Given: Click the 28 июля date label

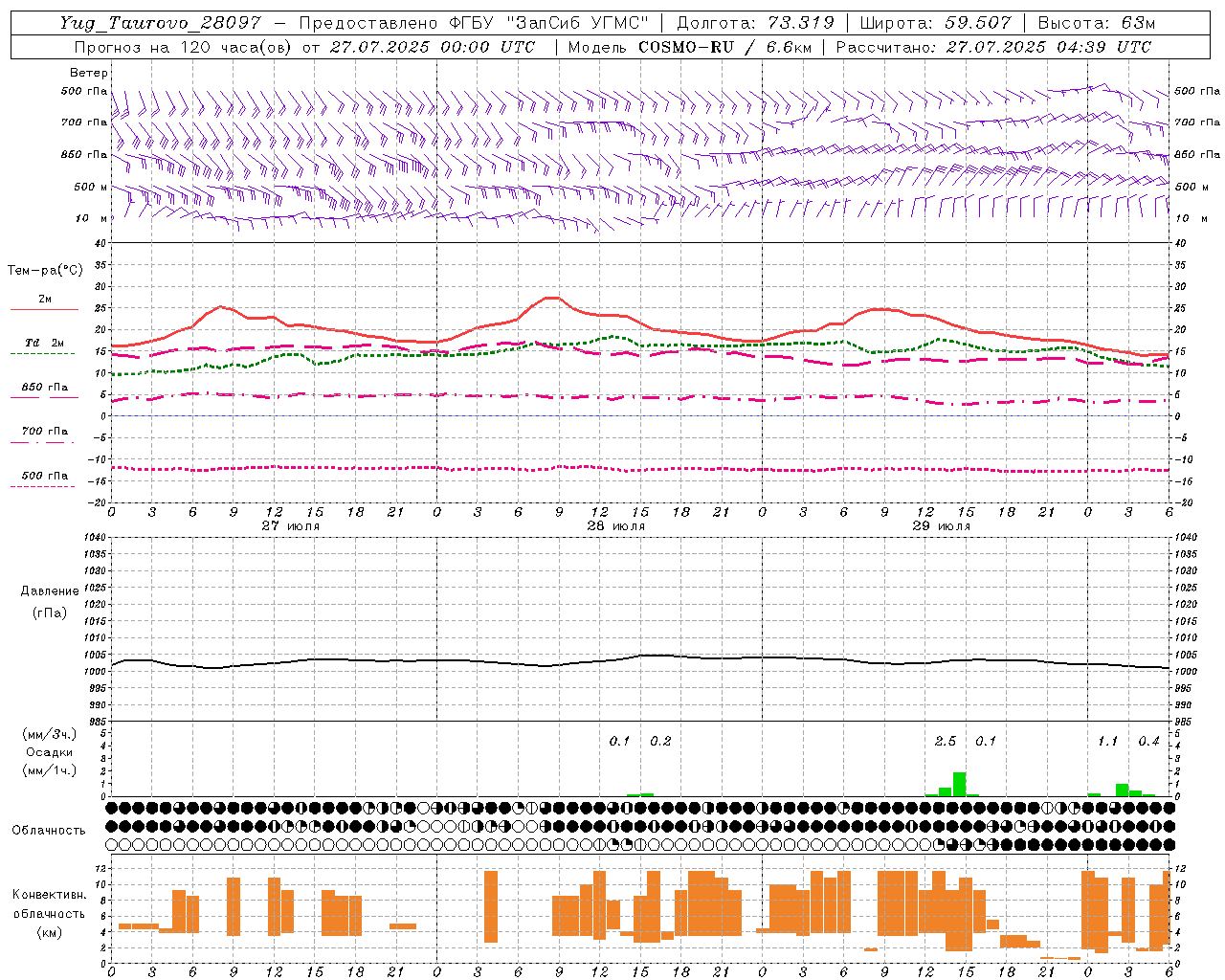Looking at the screenshot, I should tap(615, 526).
